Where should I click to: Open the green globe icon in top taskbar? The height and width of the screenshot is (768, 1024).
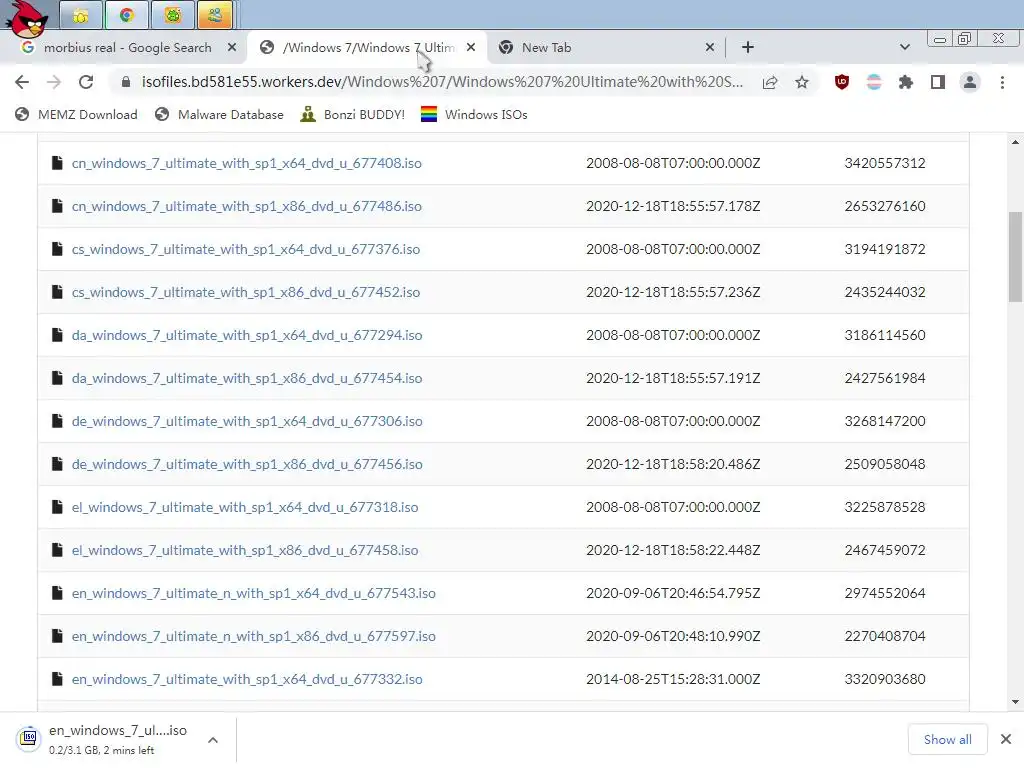tap(172, 15)
